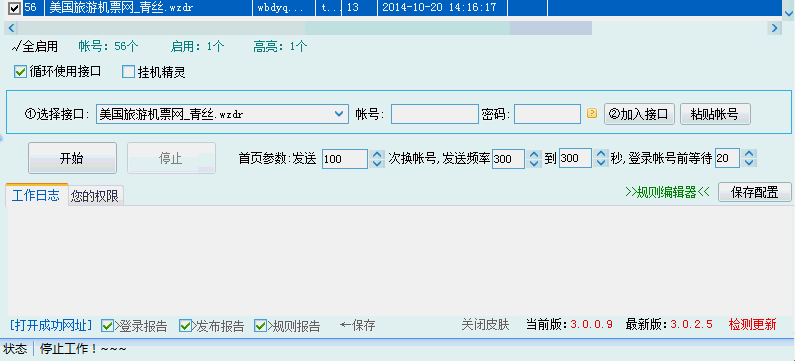
Task: Switch to 工作日志 tab
Action: [36, 195]
